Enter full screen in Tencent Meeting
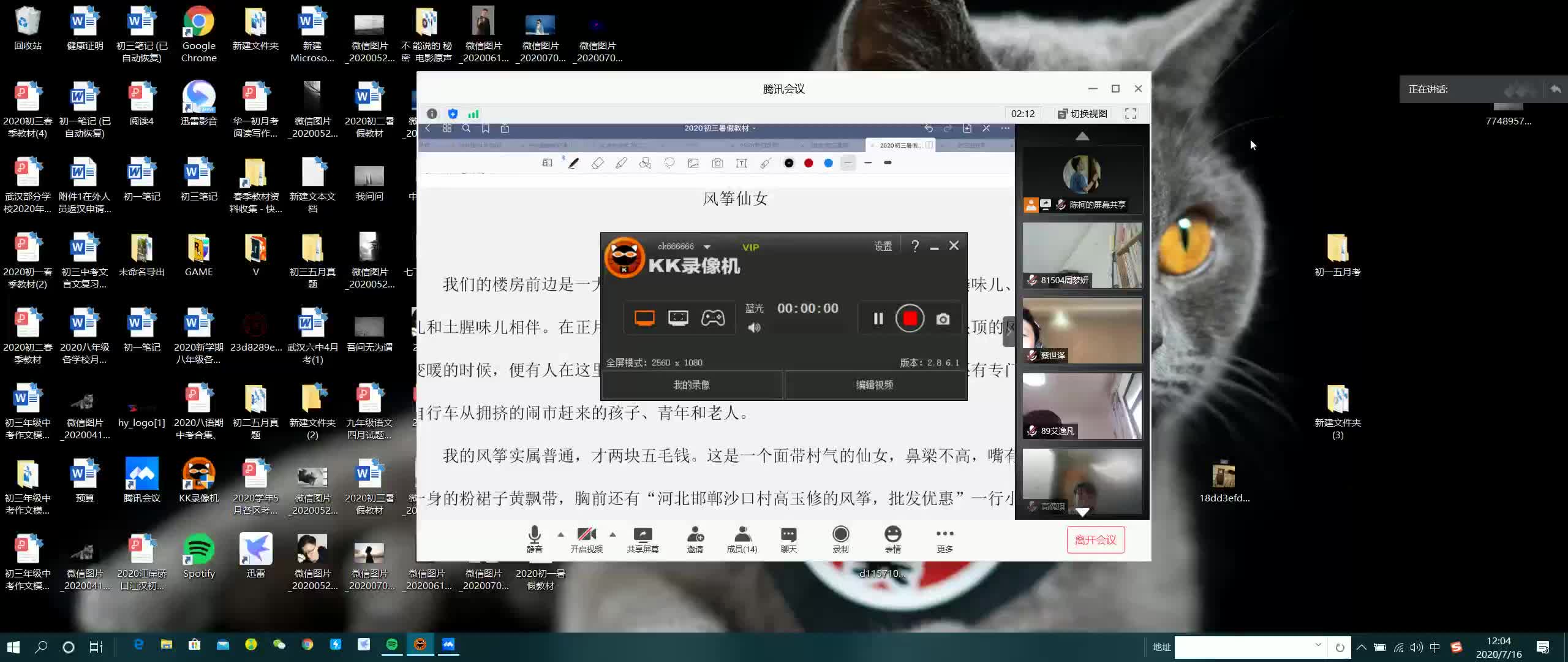 pos(1131,113)
